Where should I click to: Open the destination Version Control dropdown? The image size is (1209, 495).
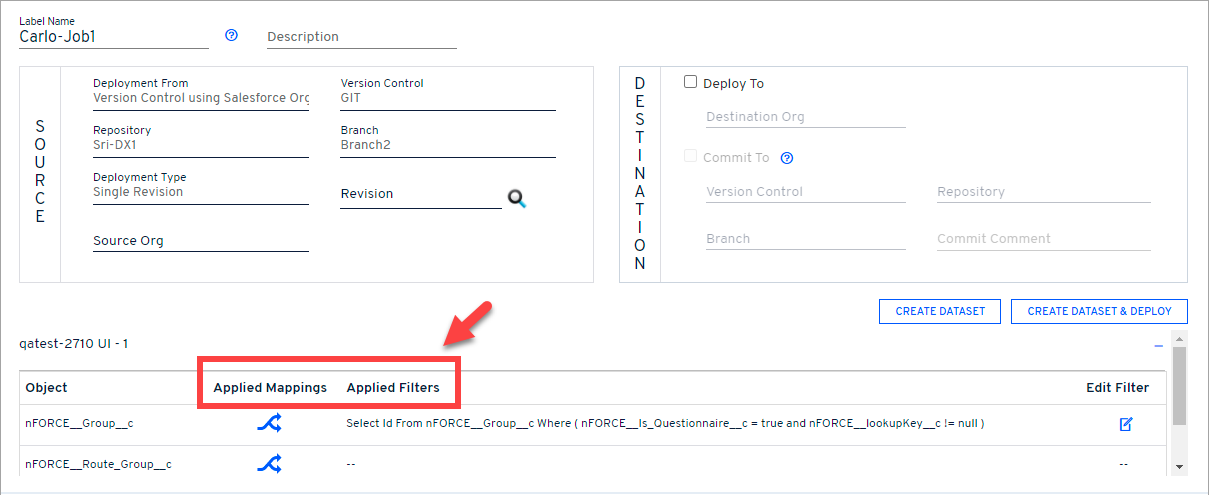805,192
